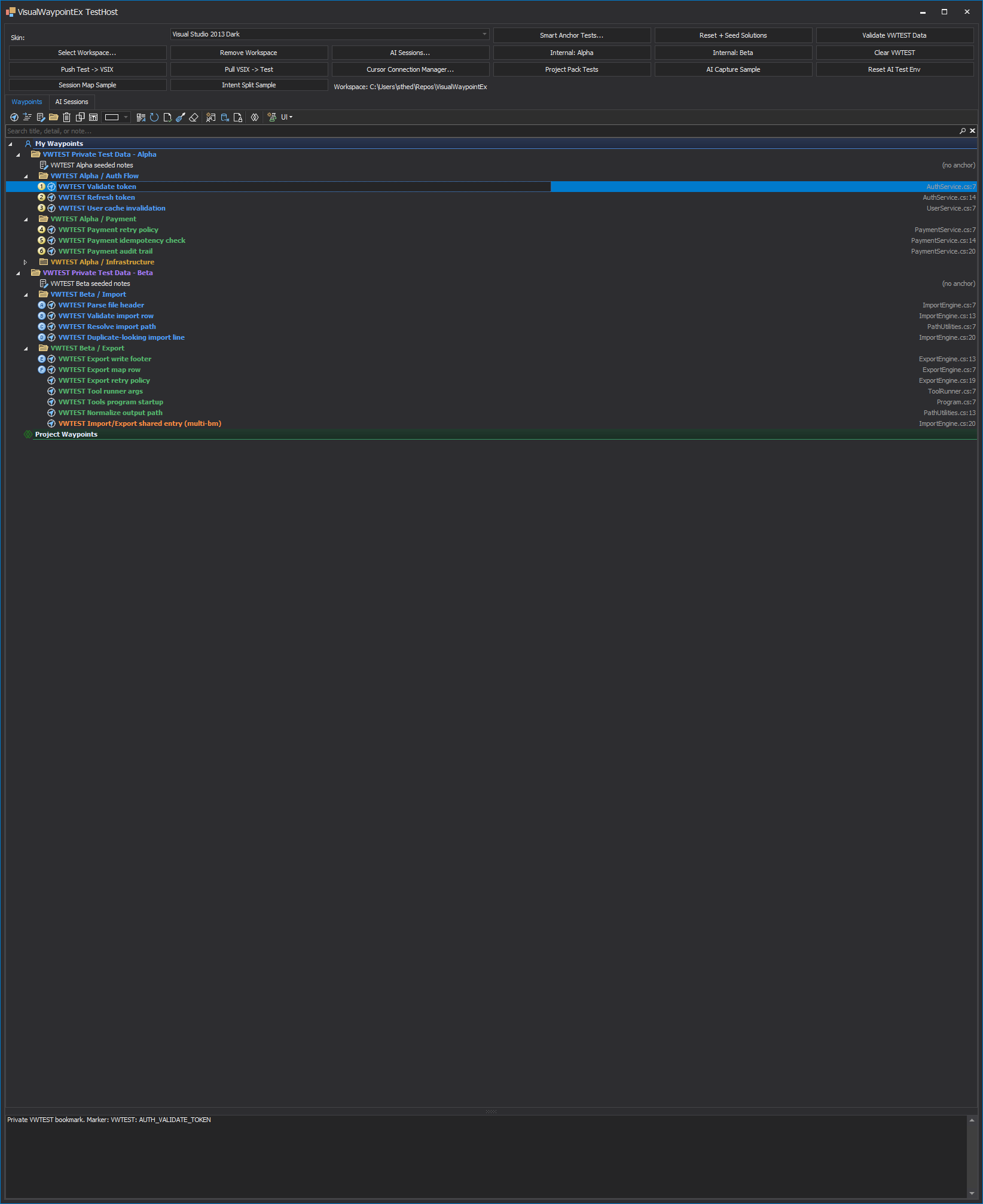This screenshot has height=1204, width=983.
Task: Select the Project Waypoints node
Action: tap(491, 434)
